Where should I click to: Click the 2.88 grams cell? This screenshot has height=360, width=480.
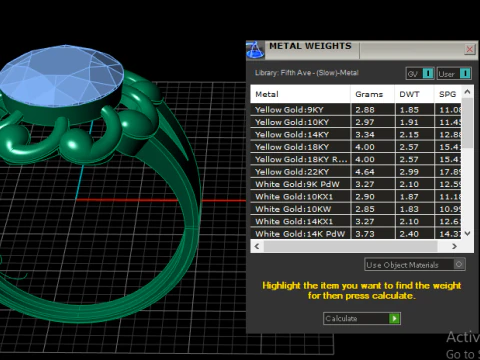(x=372, y=110)
